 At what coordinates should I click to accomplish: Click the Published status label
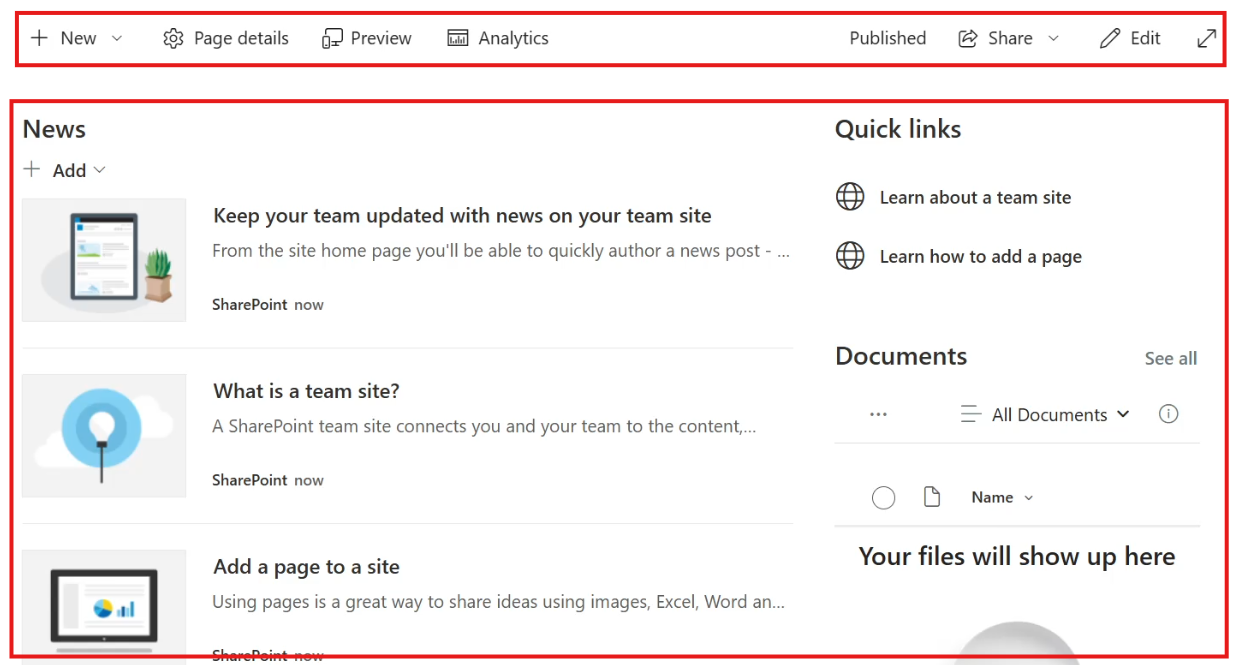[x=888, y=38]
